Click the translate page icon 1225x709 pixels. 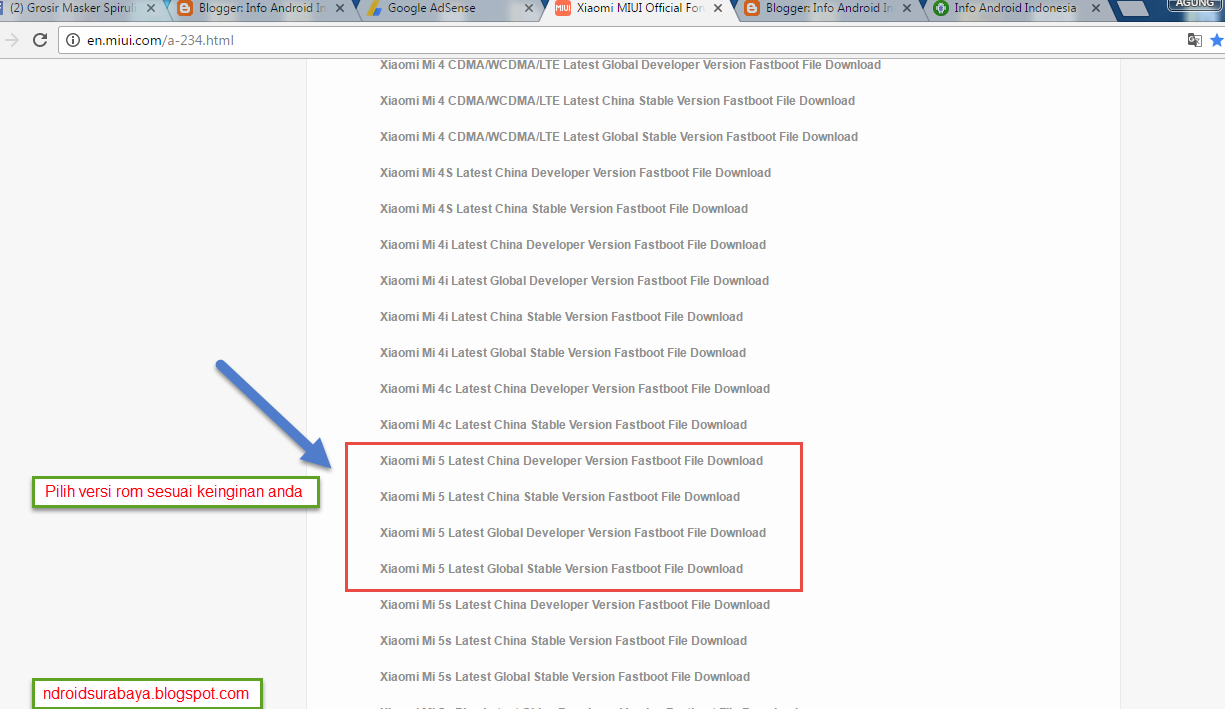(1194, 41)
